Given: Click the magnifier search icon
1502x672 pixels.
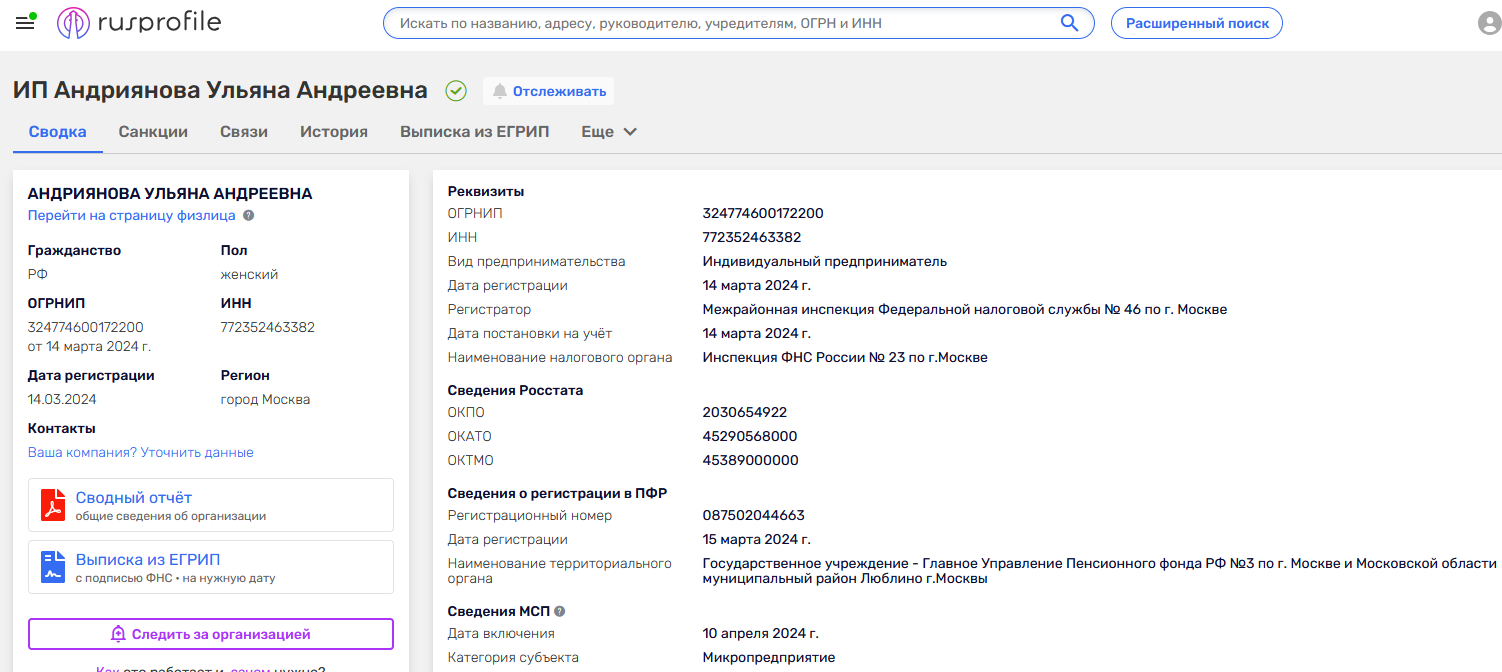Looking at the screenshot, I should 1069,23.
